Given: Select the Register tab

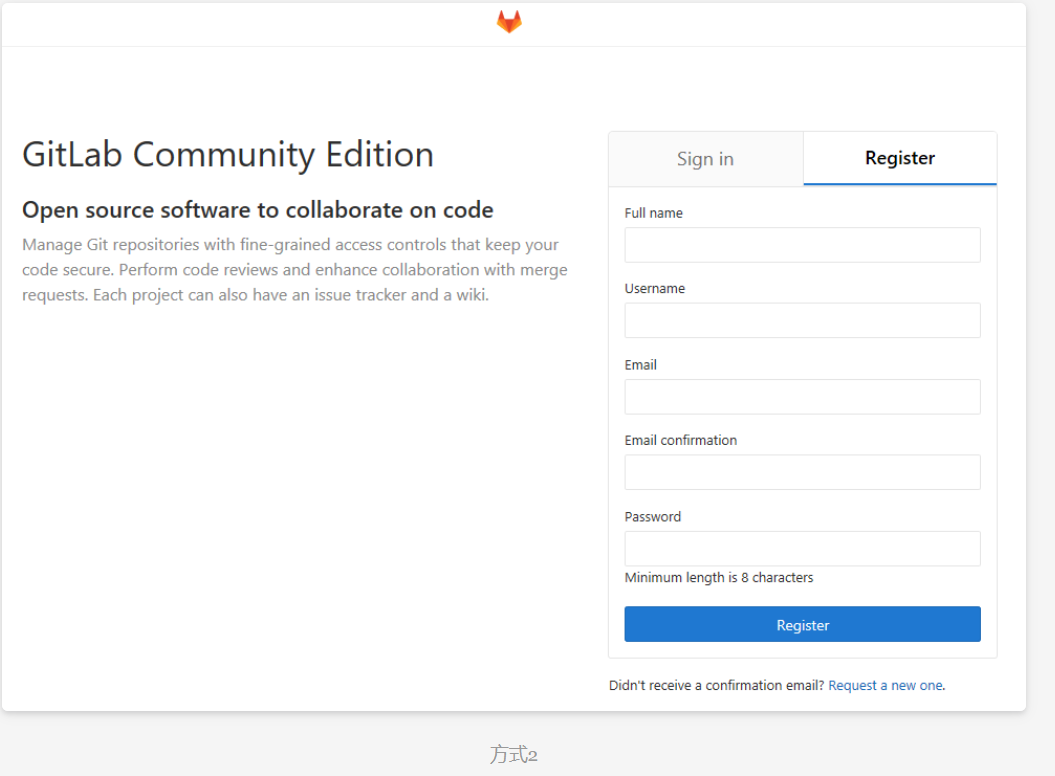Looking at the screenshot, I should tap(898, 158).
